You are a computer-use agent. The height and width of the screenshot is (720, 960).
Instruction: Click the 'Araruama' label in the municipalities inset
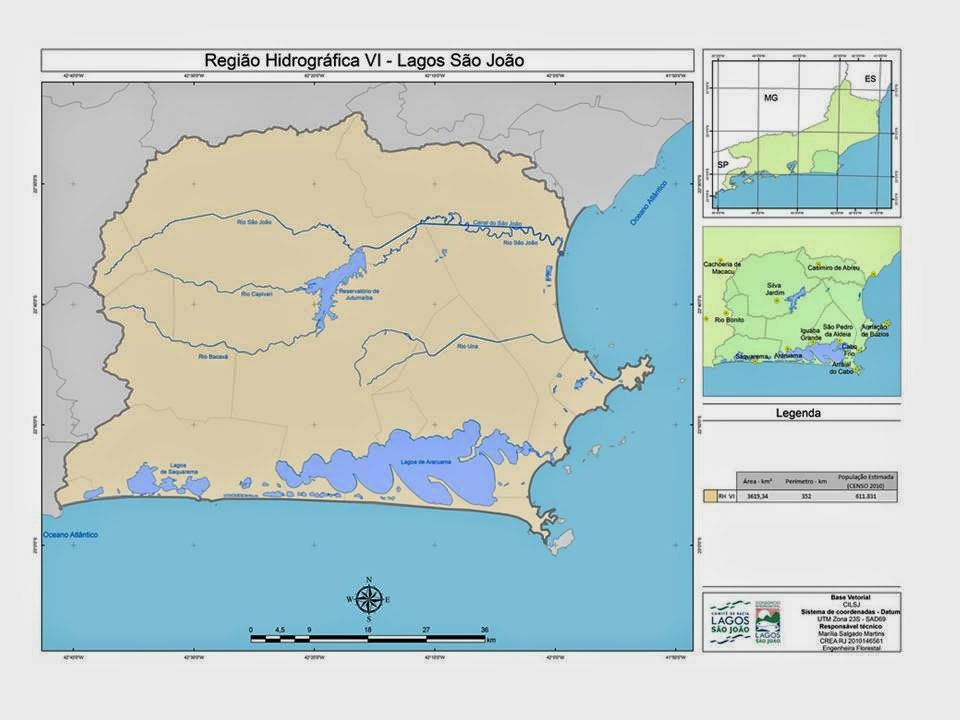(788, 355)
